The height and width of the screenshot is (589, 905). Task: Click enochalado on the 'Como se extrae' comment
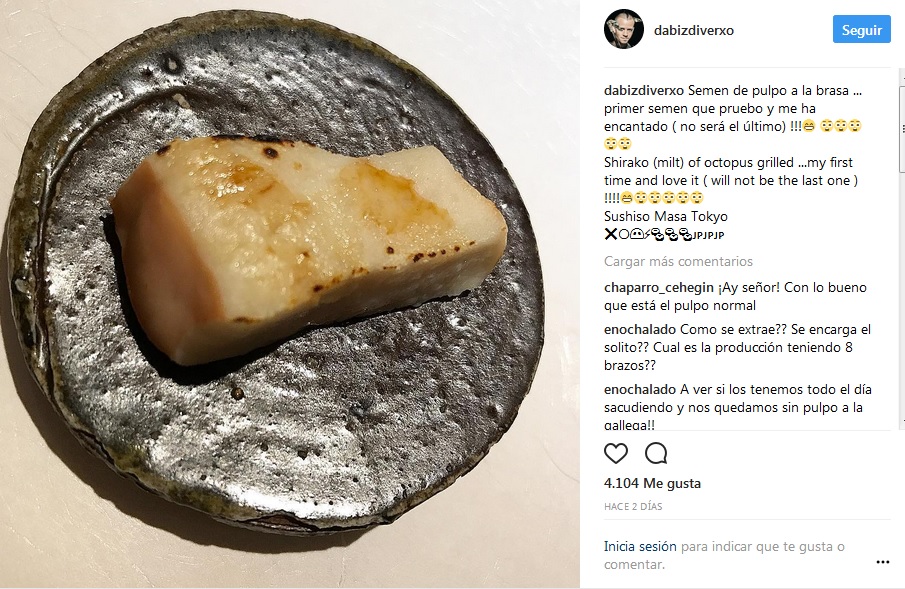[x=640, y=329]
